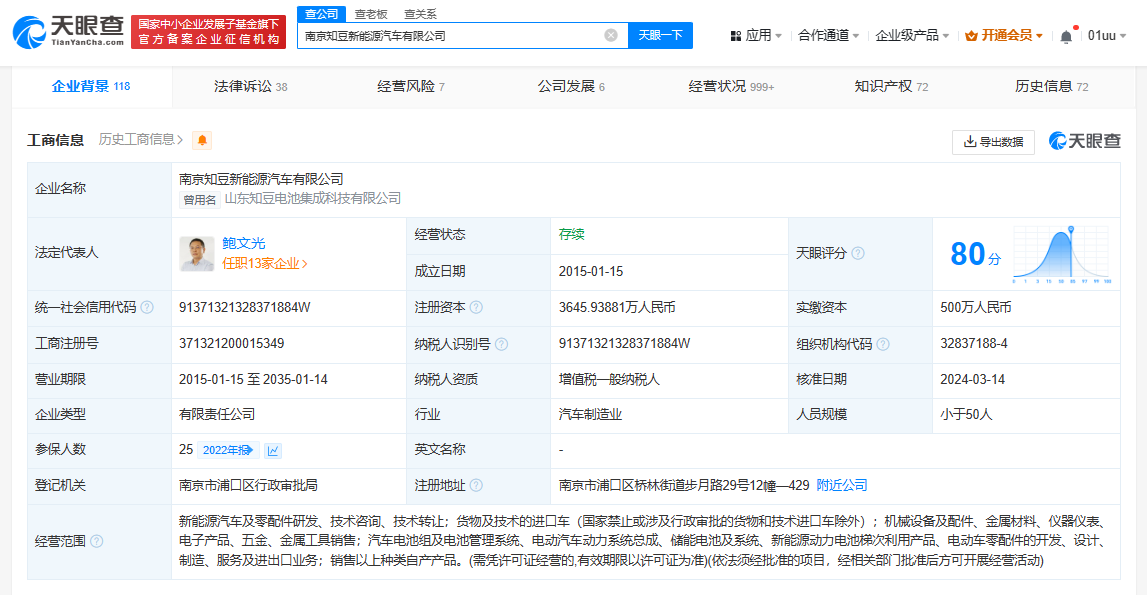Click the 导出数据 export button
Viewport: 1147px width, 595px height.
pyautogui.click(x=993, y=142)
